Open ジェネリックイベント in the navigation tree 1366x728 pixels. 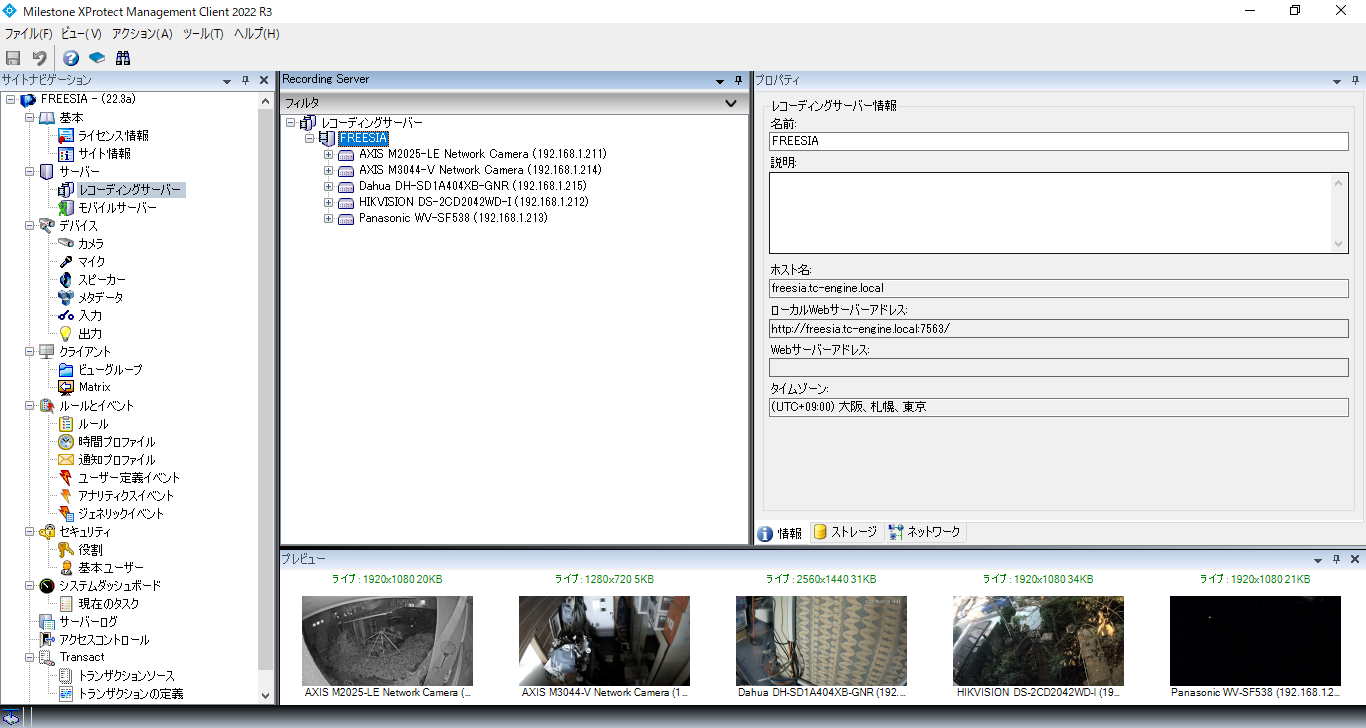(121, 514)
